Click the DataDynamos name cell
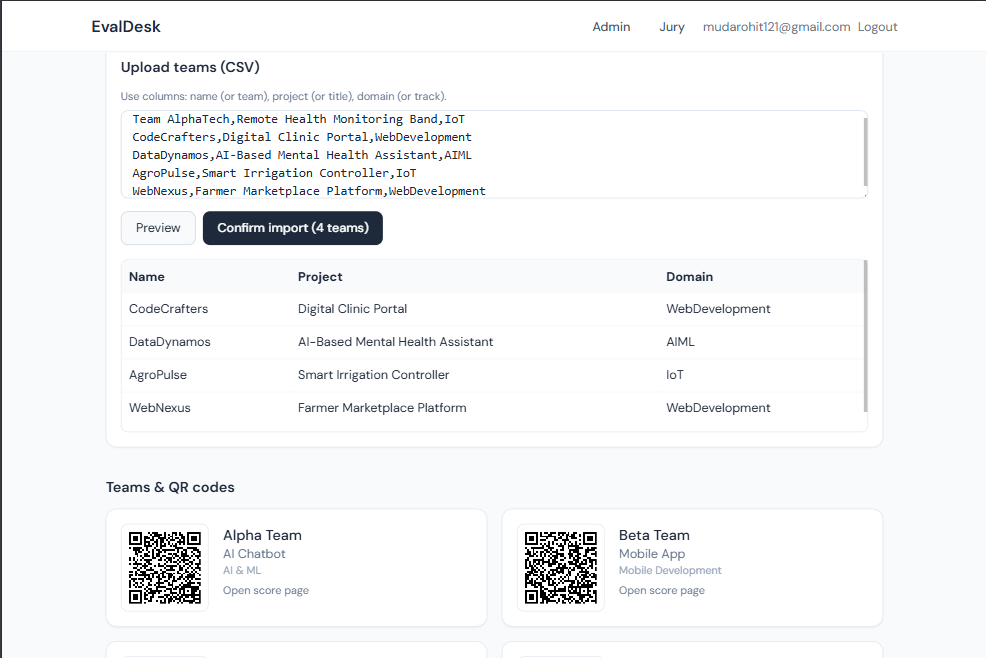This screenshot has height=658, width=986. [170, 342]
